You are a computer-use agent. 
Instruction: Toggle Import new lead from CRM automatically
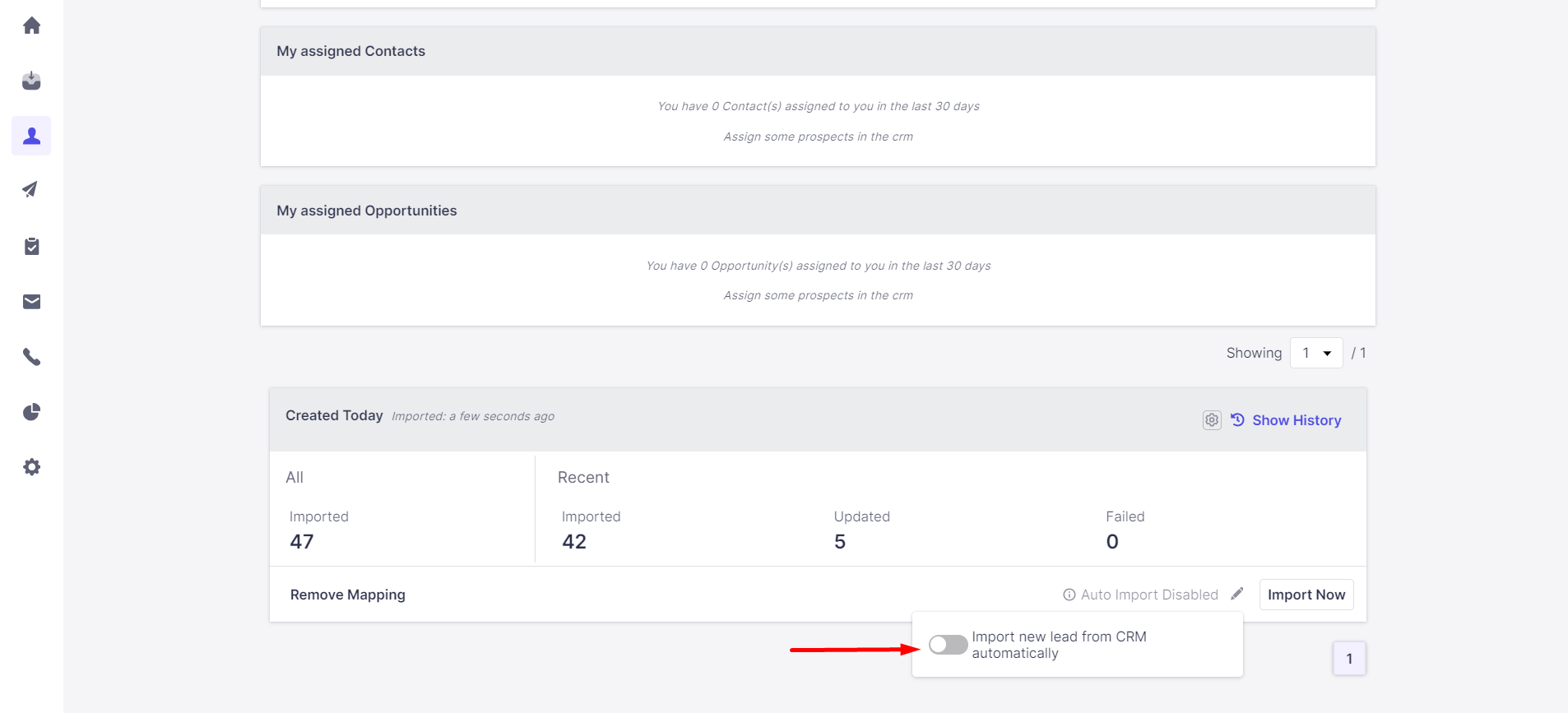[x=948, y=645]
